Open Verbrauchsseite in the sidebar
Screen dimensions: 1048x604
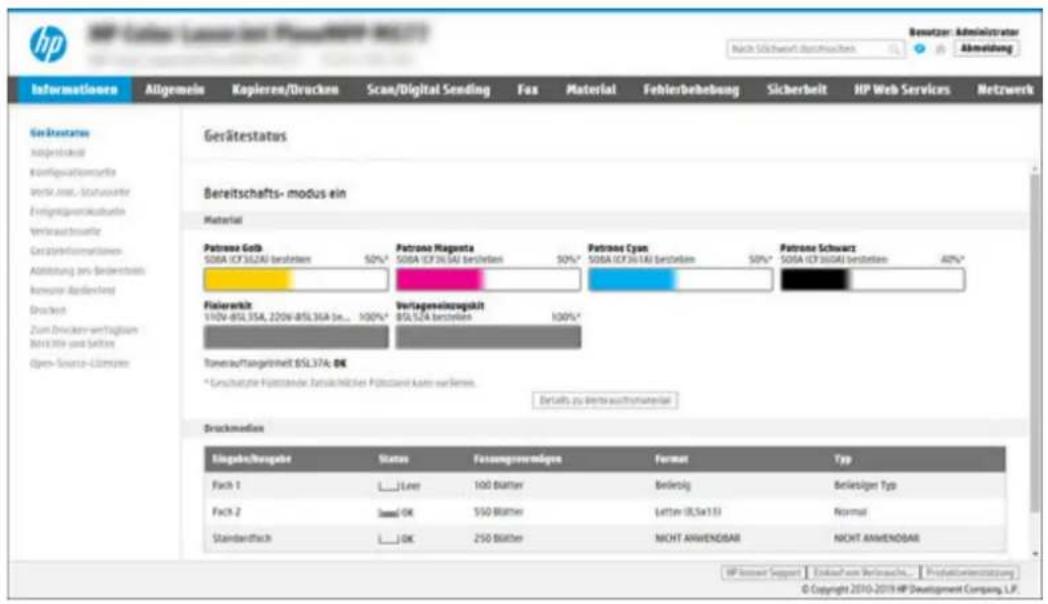pyautogui.click(x=65, y=231)
